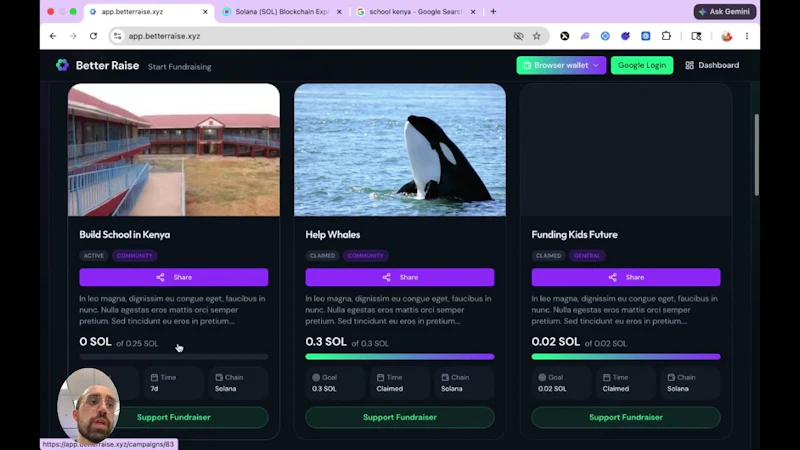The height and width of the screenshot is (450, 800).
Task: Click the Funding Kids Future progress bar
Action: pos(626,357)
